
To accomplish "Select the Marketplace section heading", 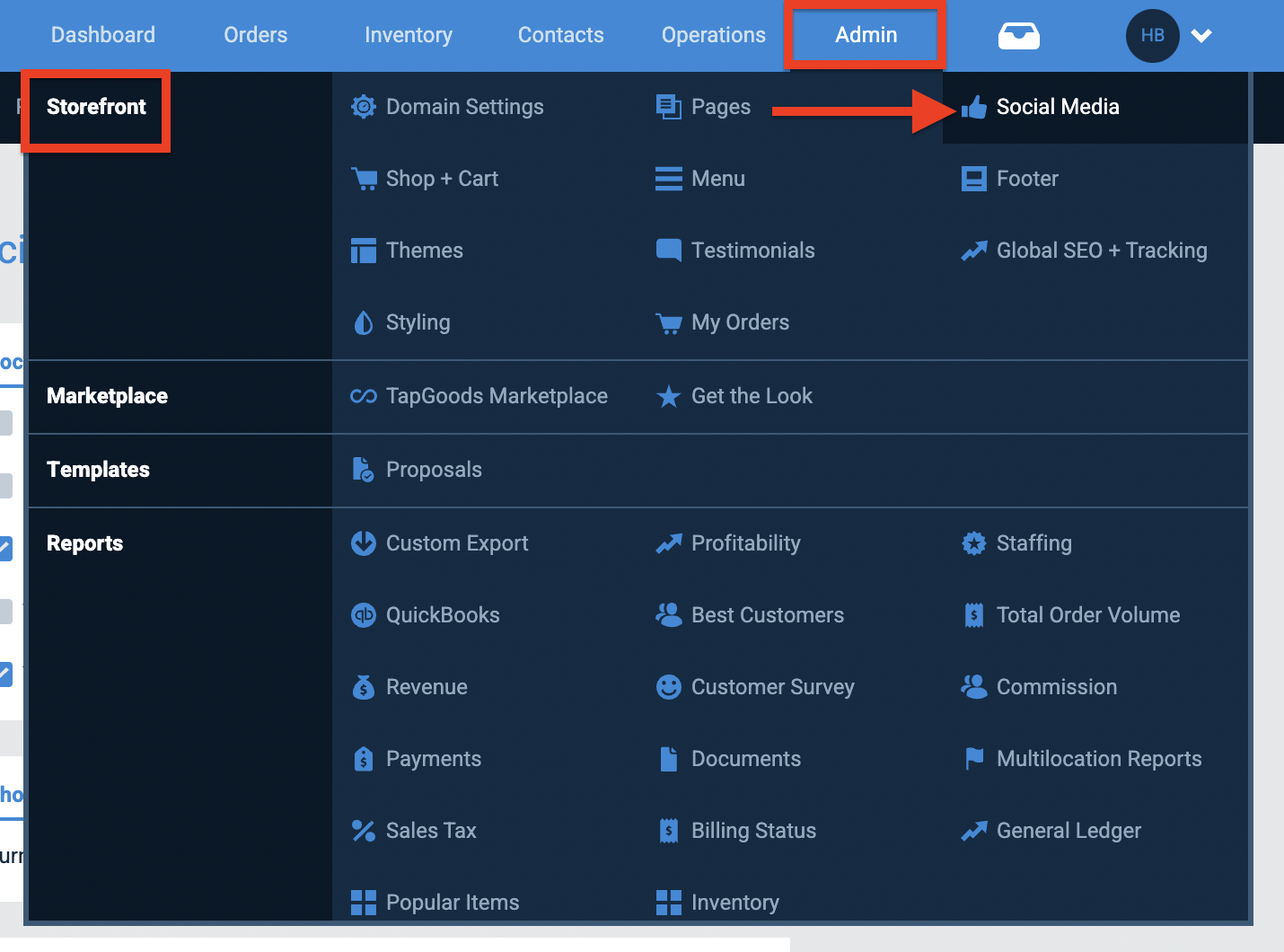I will pos(107,396).
